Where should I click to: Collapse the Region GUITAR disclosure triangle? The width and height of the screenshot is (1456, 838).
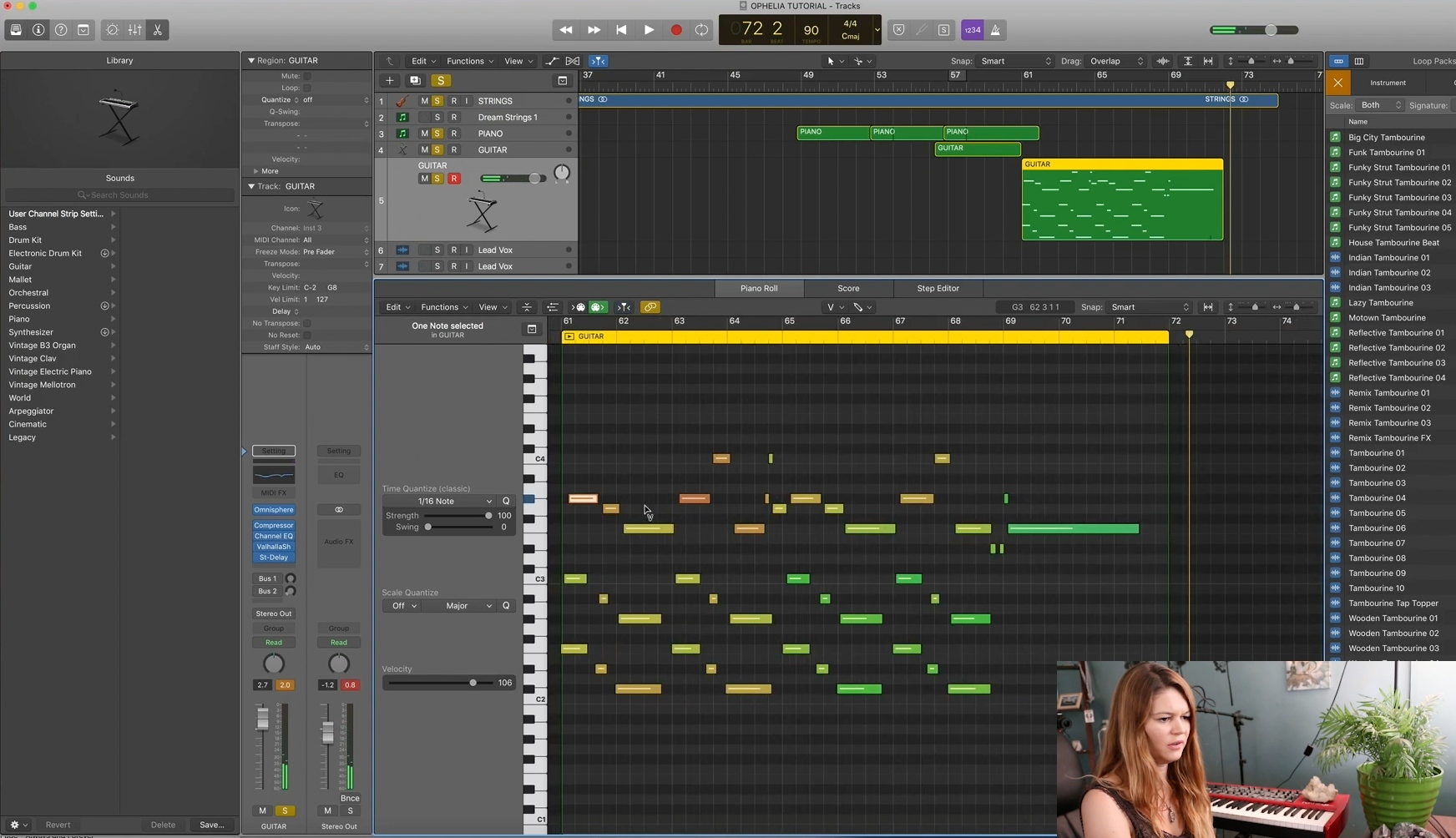point(250,60)
